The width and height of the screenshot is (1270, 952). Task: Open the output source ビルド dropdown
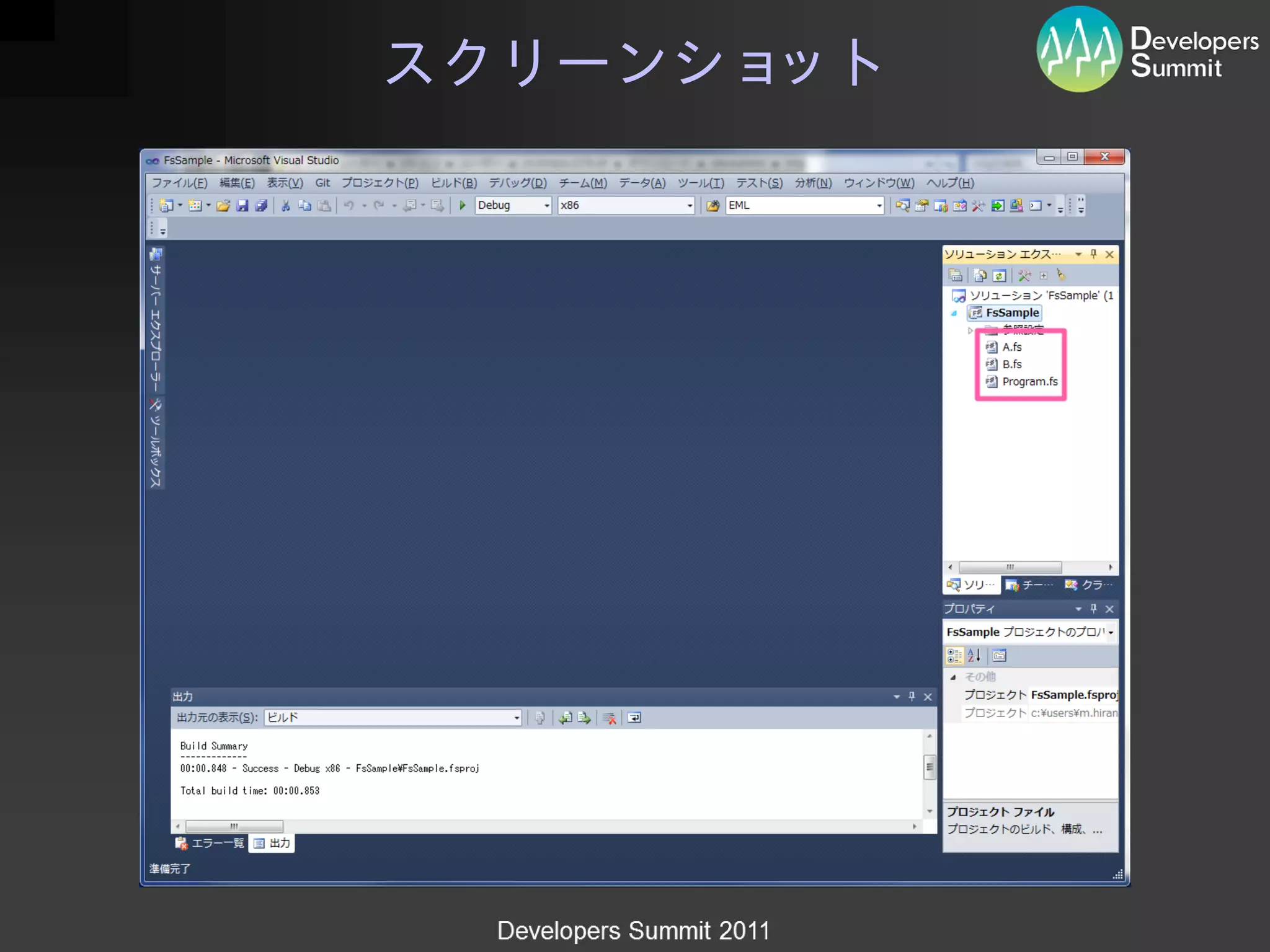coord(516,718)
